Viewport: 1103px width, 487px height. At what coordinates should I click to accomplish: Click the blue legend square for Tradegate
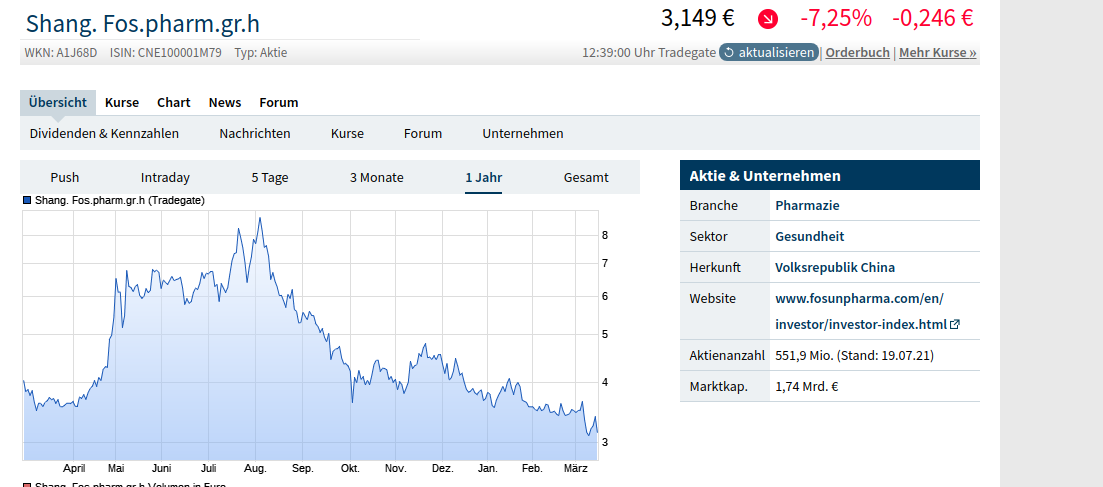27,200
